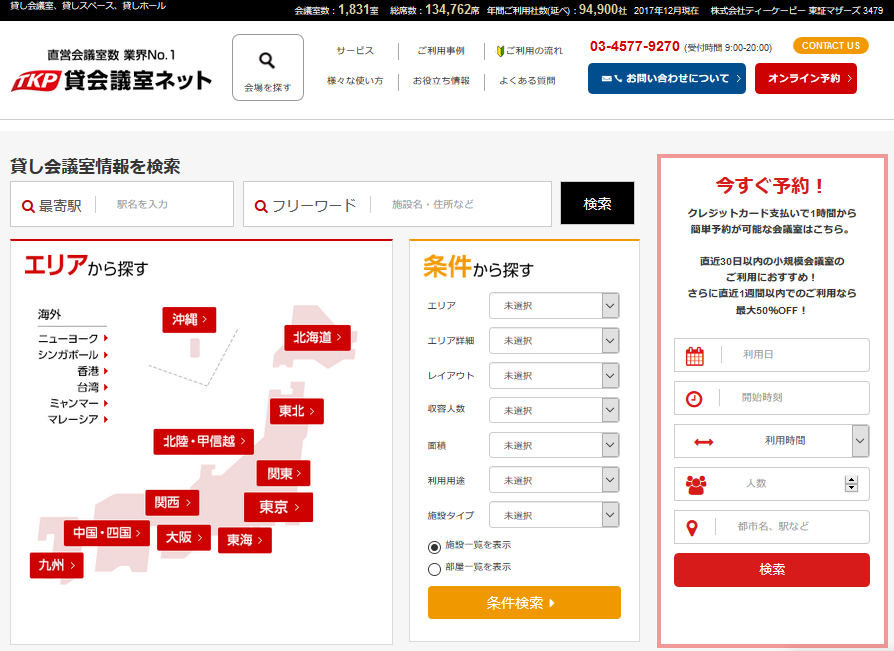894x651 pixels.
Task: Select the 施設一覧を表示 radio button
Action: (x=434, y=547)
